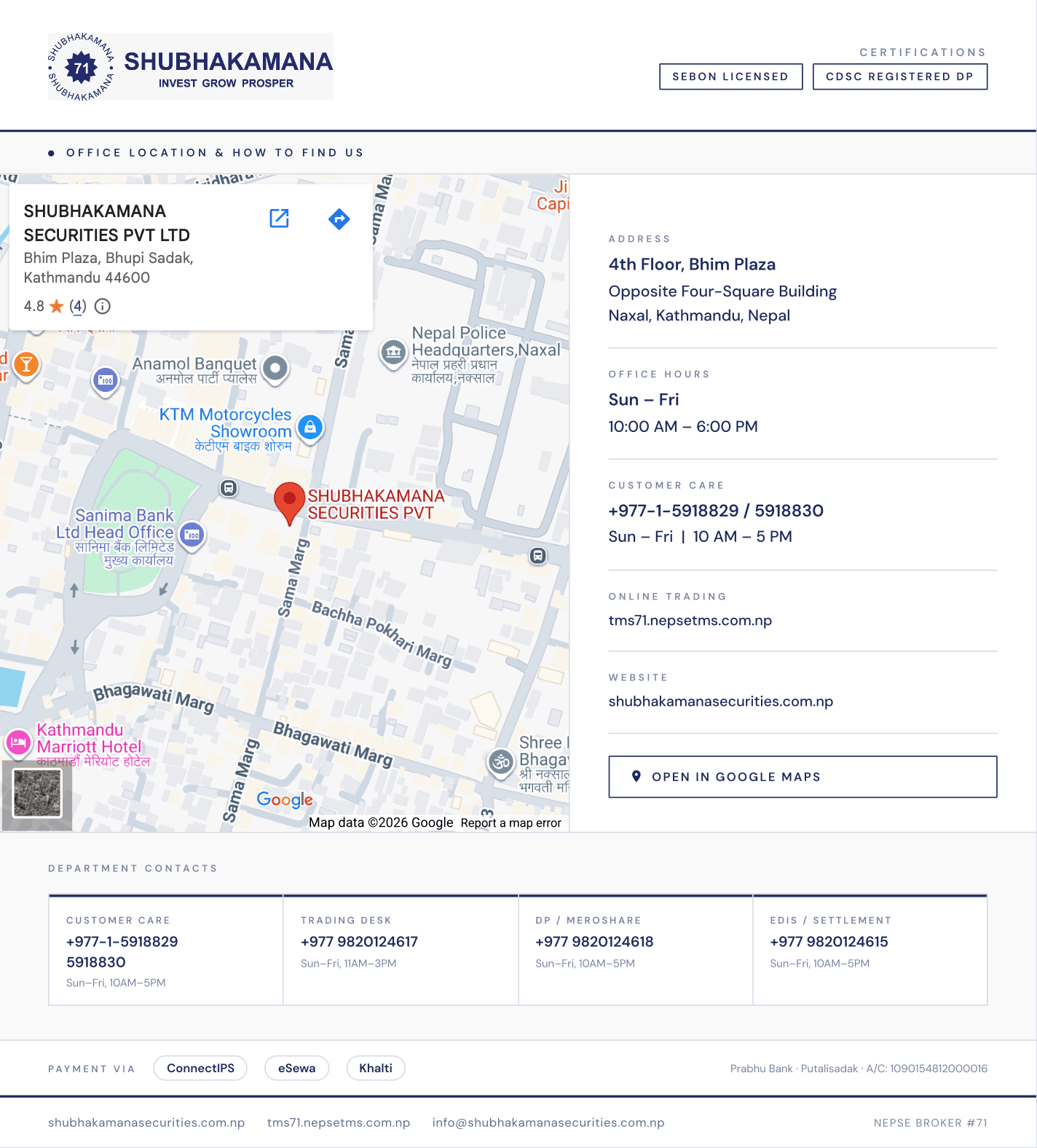Select Khalti payment chip

(x=376, y=1068)
